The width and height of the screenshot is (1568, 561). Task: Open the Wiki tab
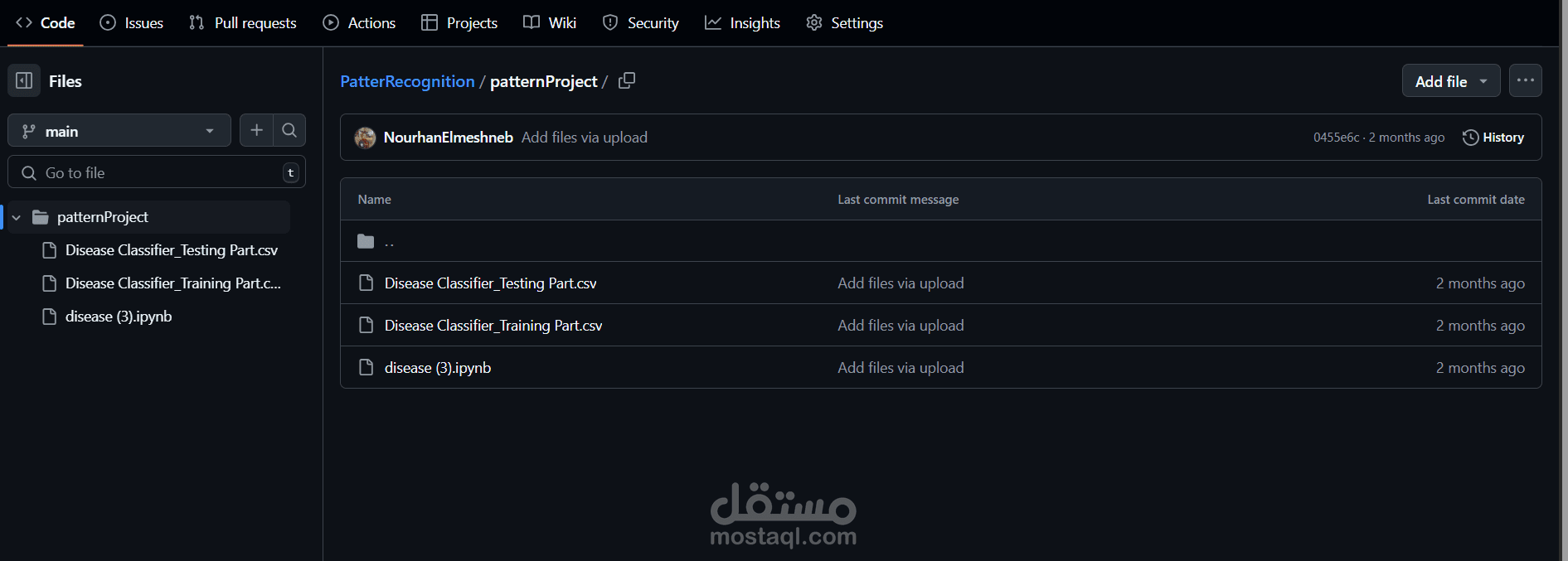(x=550, y=23)
